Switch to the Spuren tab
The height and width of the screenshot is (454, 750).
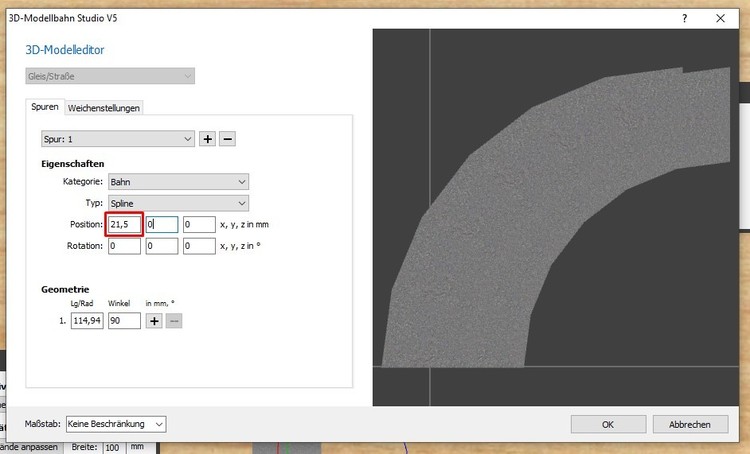click(x=44, y=107)
